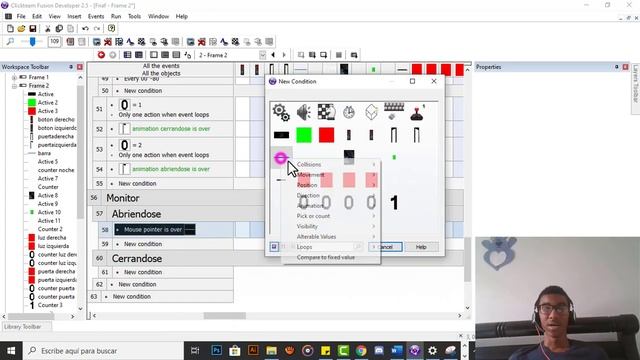Pick the Player 1 joystick icon

tap(417, 112)
